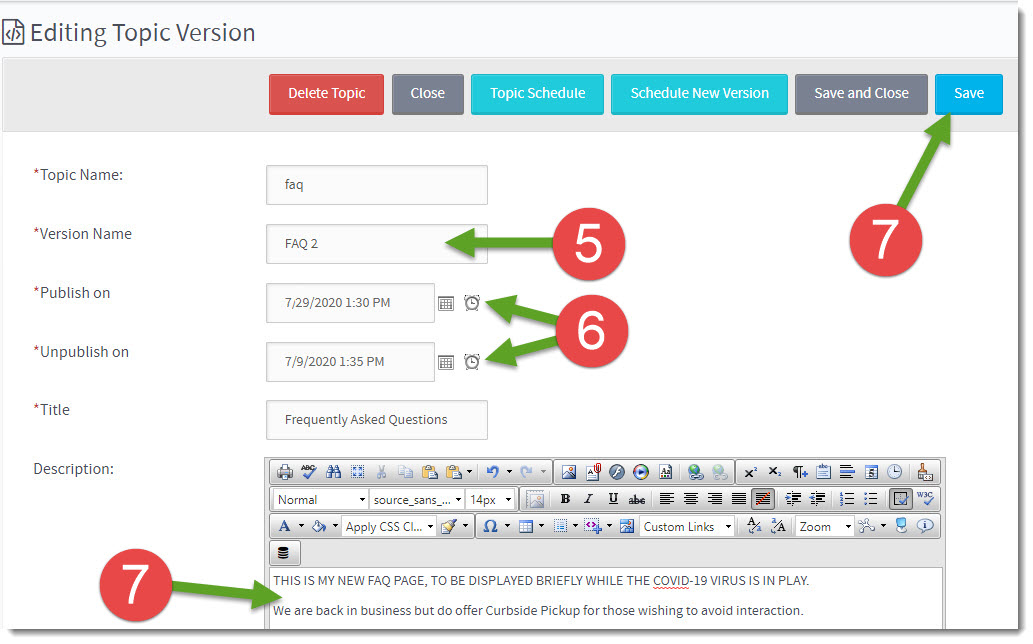The height and width of the screenshot is (644, 1033).
Task: Apply strikethrough to the description text
Action: pos(636,498)
